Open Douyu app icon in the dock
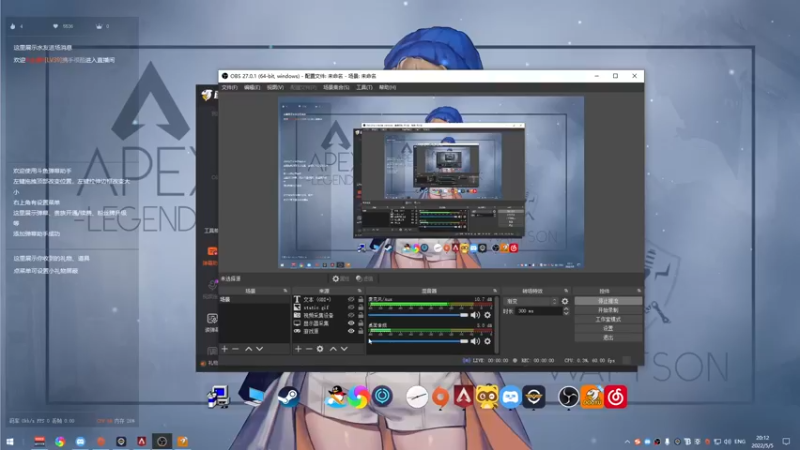The height and width of the screenshot is (450, 800). (592, 396)
